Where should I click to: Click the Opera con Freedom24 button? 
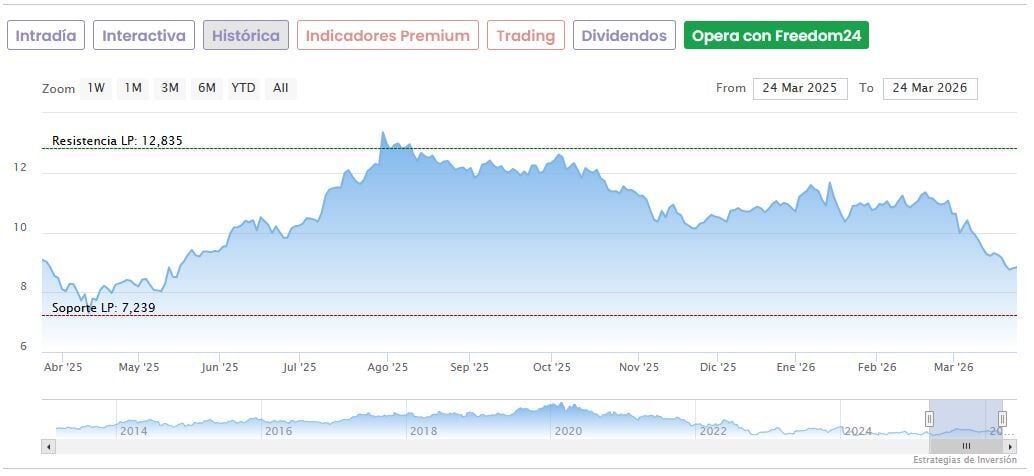click(776, 36)
